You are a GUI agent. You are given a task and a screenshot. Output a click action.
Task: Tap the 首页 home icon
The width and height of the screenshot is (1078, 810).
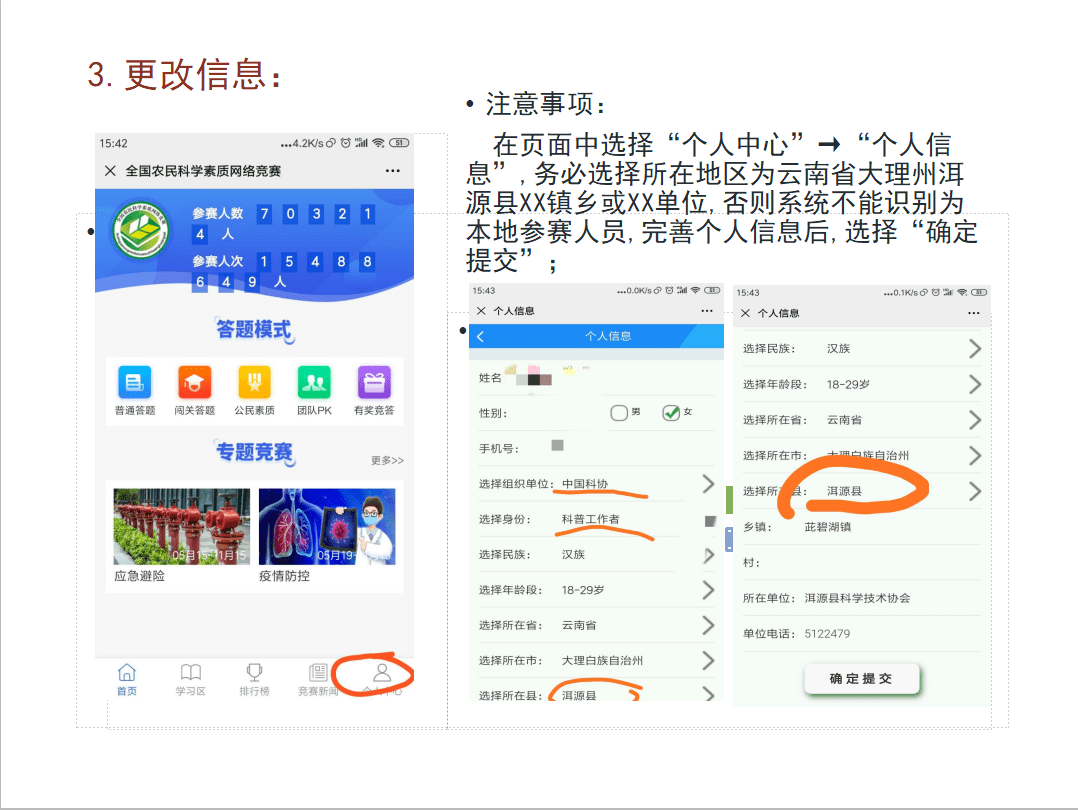click(x=126, y=678)
